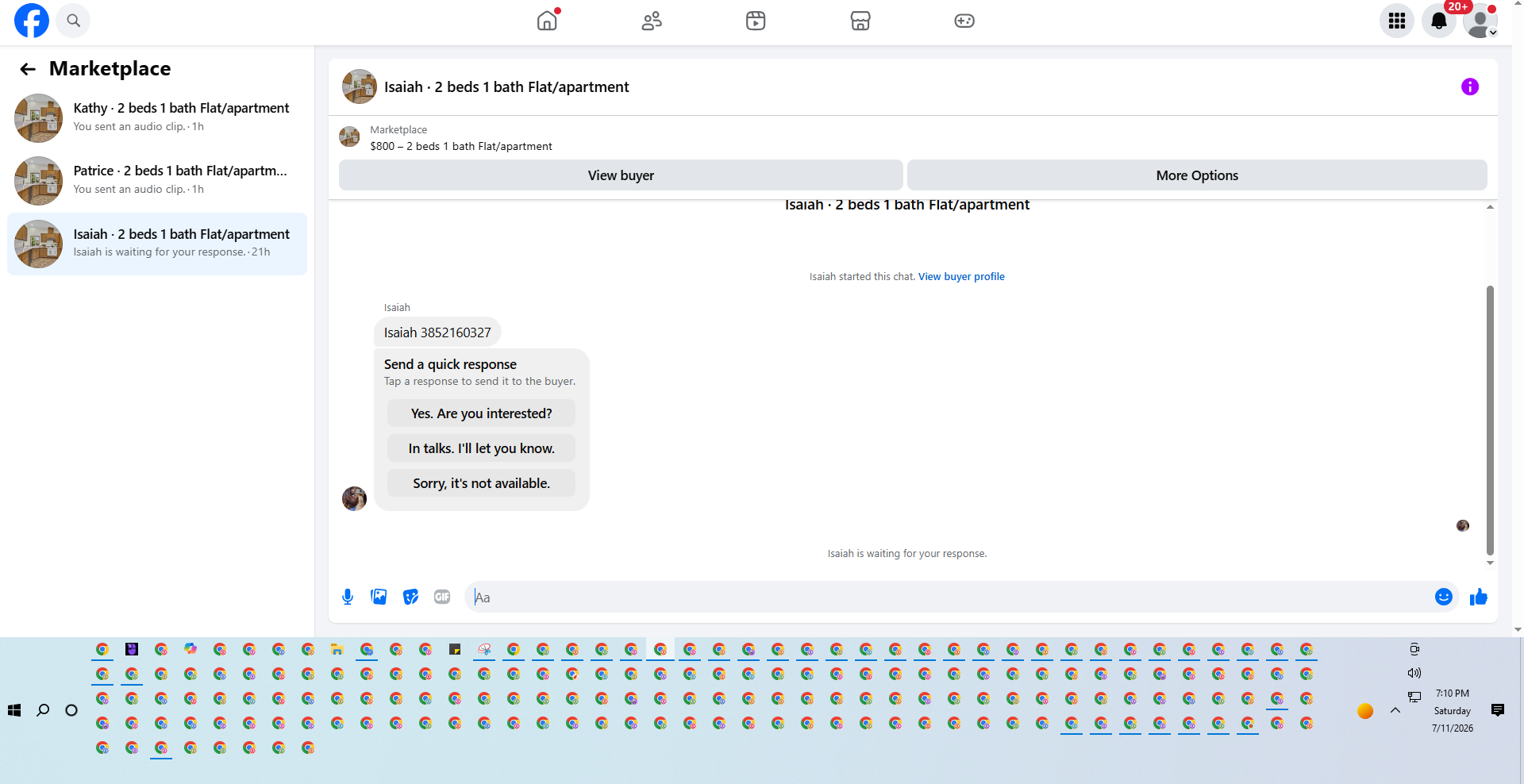This screenshot has height=784, width=1524.
Task: Open Kathy's conversation in the list
Action: pos(157,117)
